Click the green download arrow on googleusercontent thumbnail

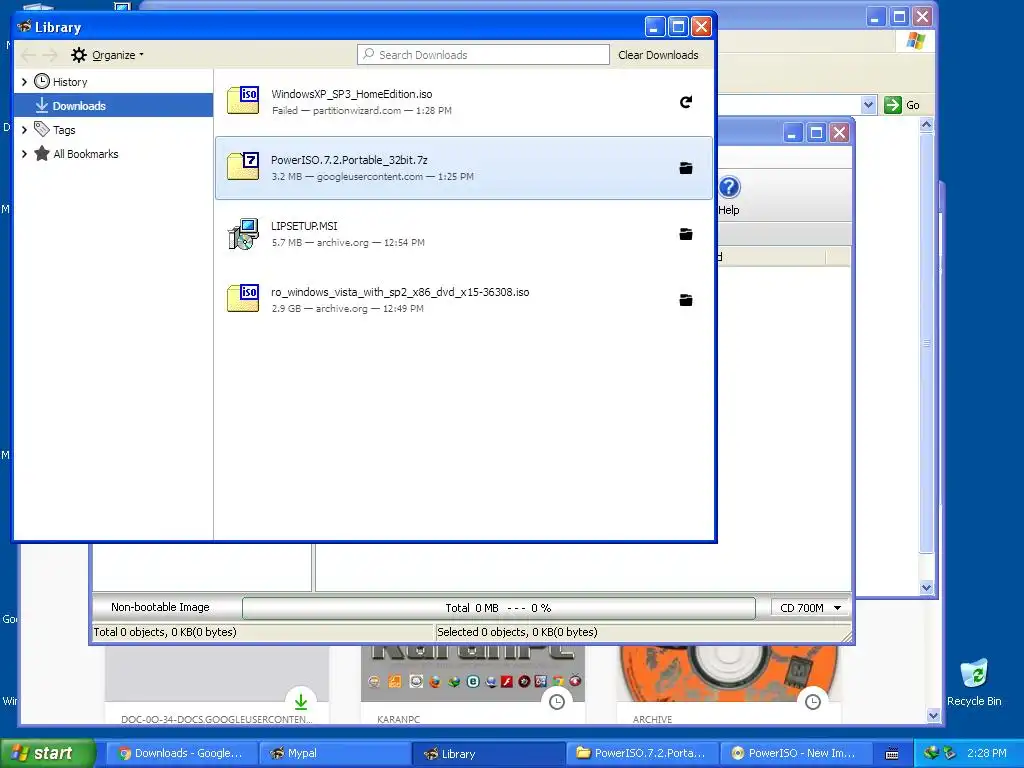point(300,702)
